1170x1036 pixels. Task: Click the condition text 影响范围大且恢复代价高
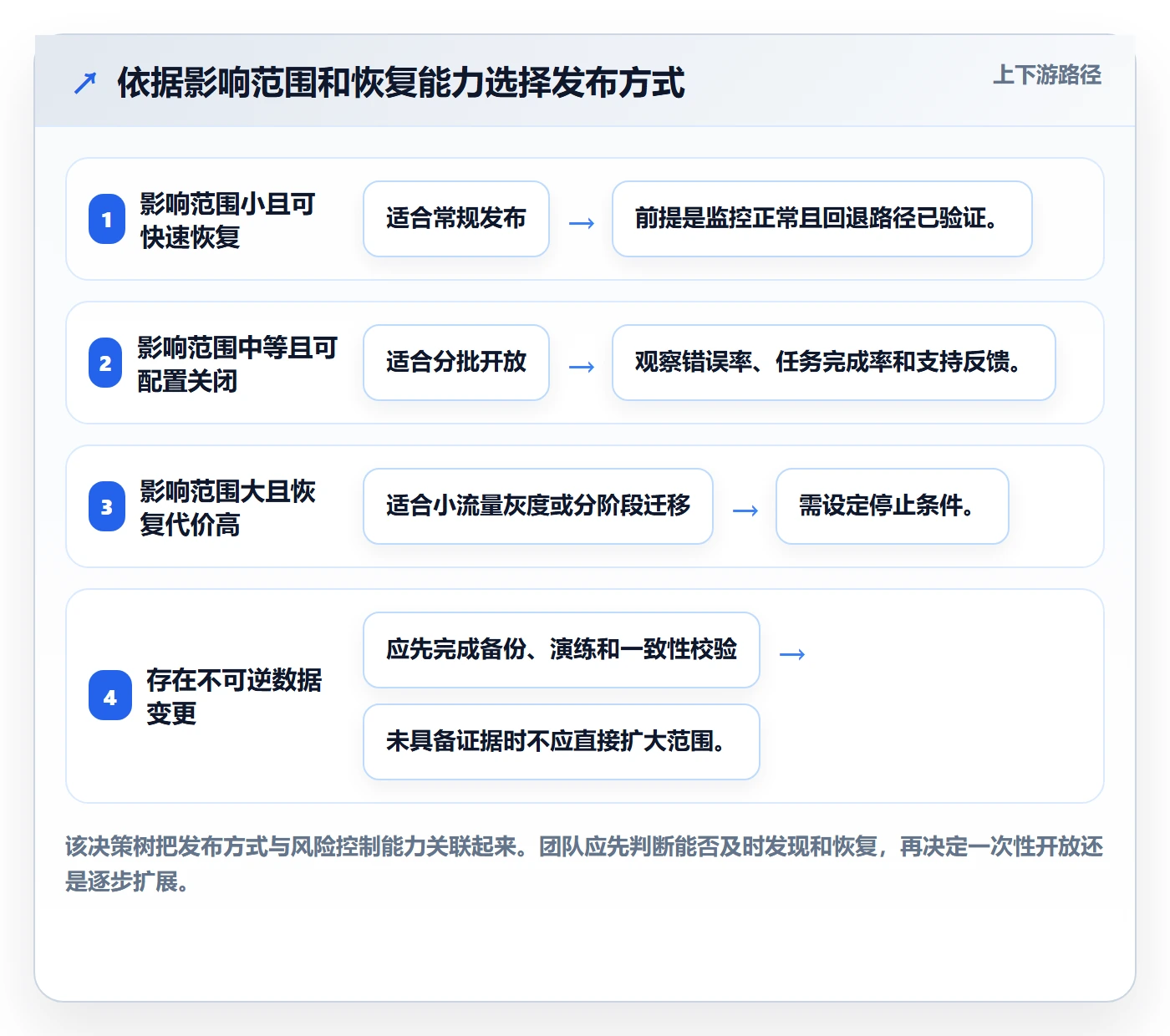tap(227, 507)
